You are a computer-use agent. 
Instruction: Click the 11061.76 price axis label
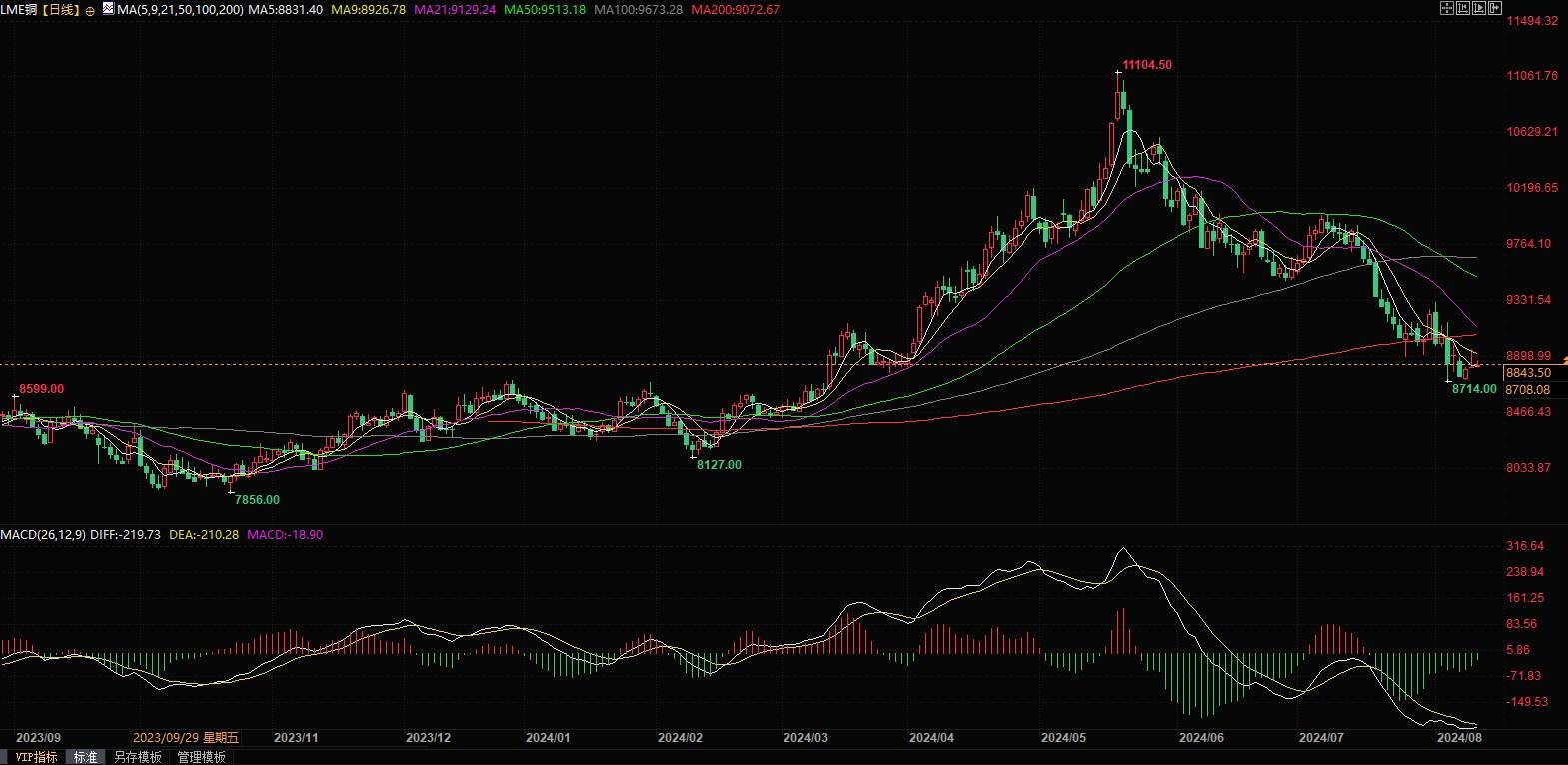point(1532,76)
